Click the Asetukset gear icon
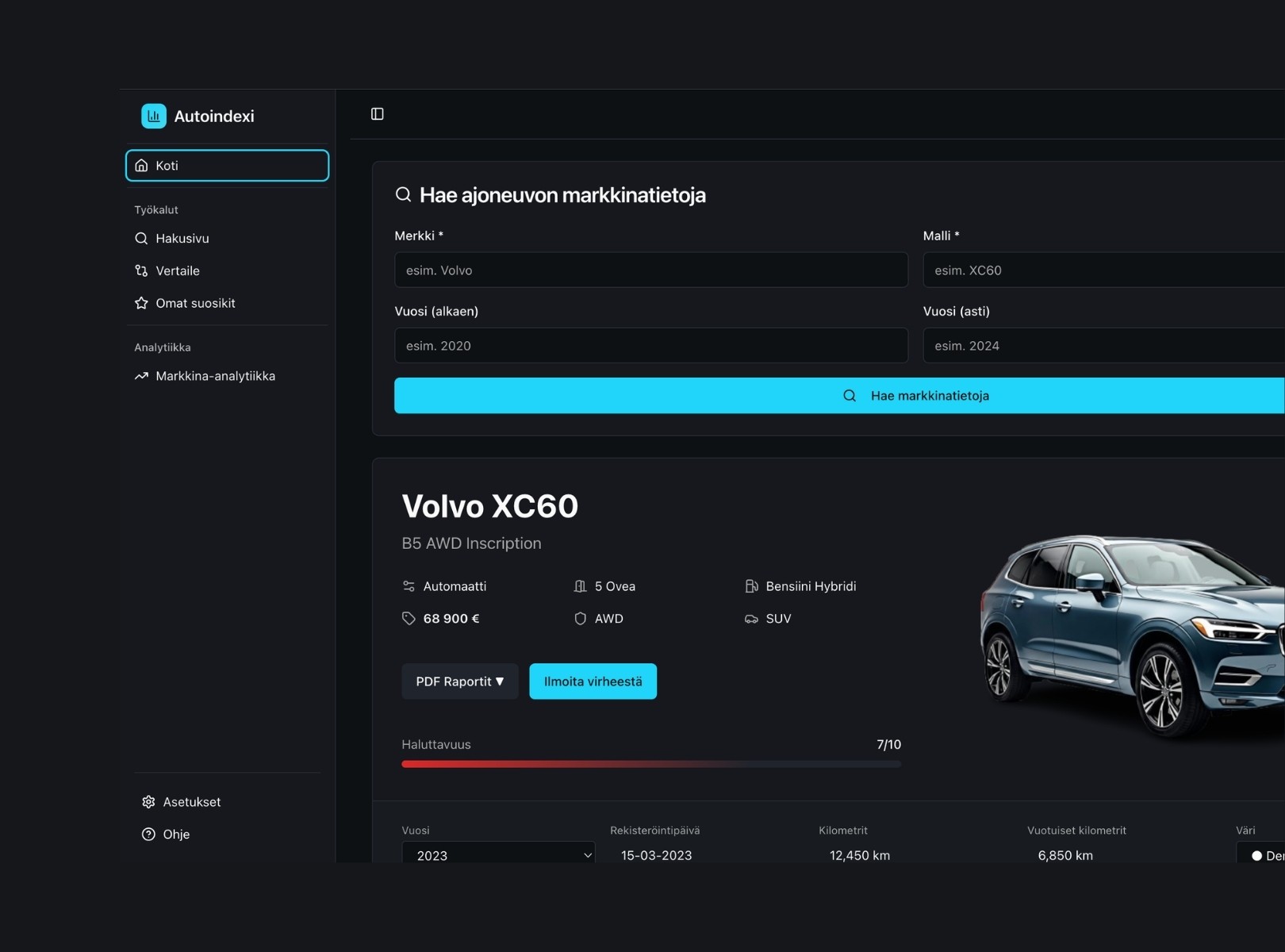This screenshot has height=952, width=1285. (148, 802)
